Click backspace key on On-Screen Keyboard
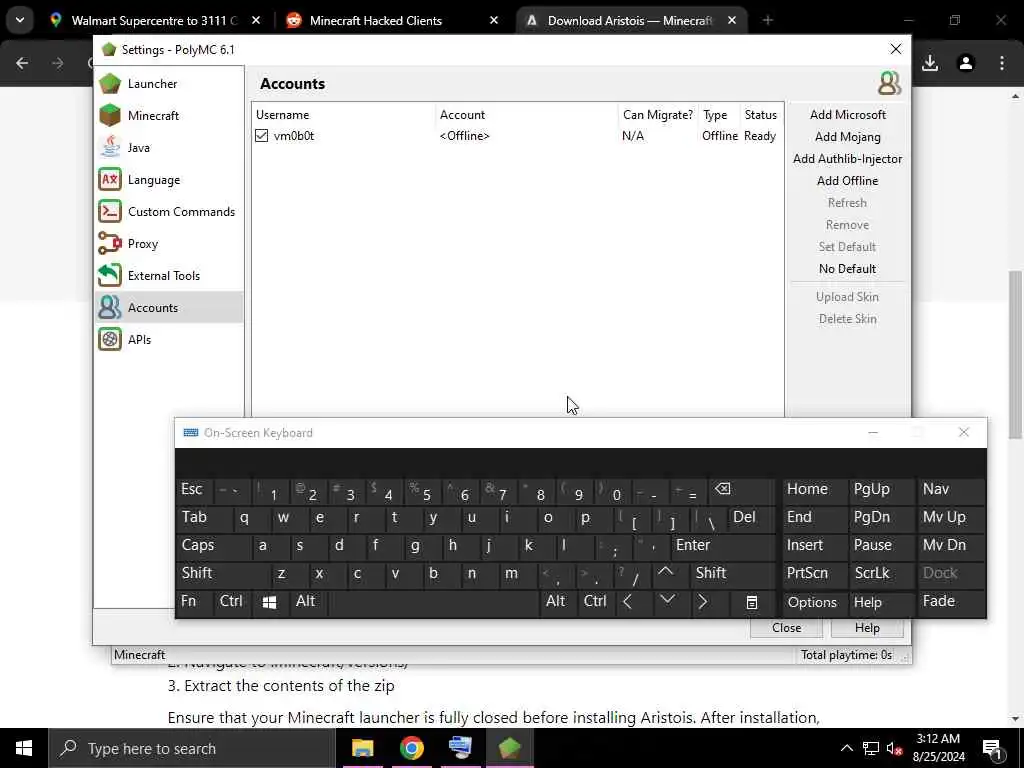 [741, 490]
